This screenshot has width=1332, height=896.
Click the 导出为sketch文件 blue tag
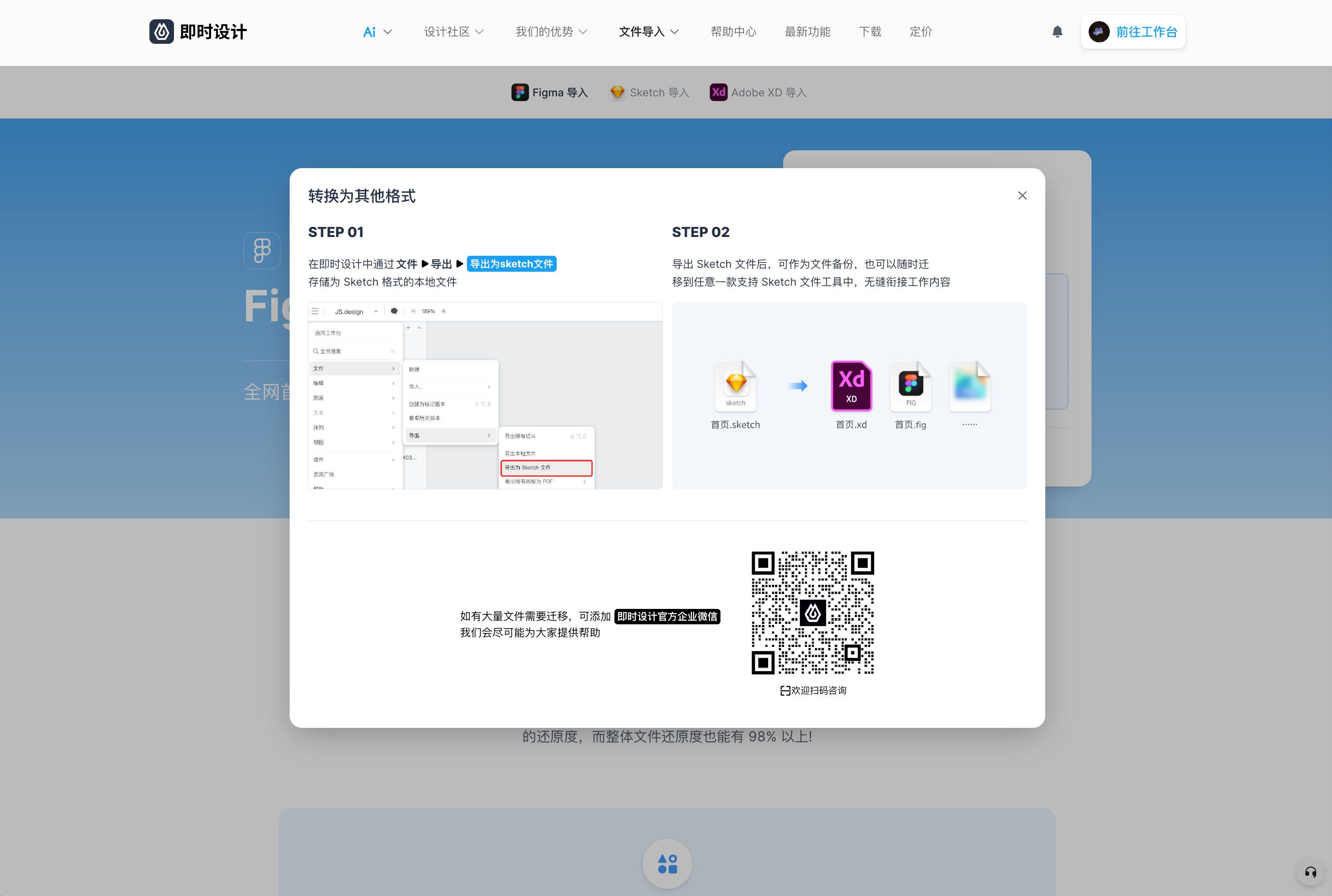pos(511,264)
